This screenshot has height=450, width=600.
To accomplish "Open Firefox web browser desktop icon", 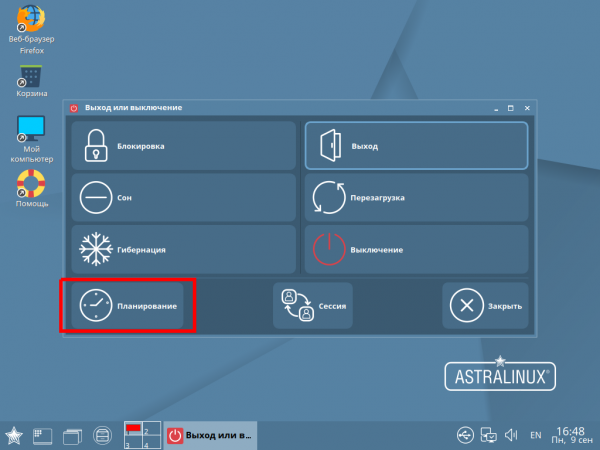I will click(32, 25).
